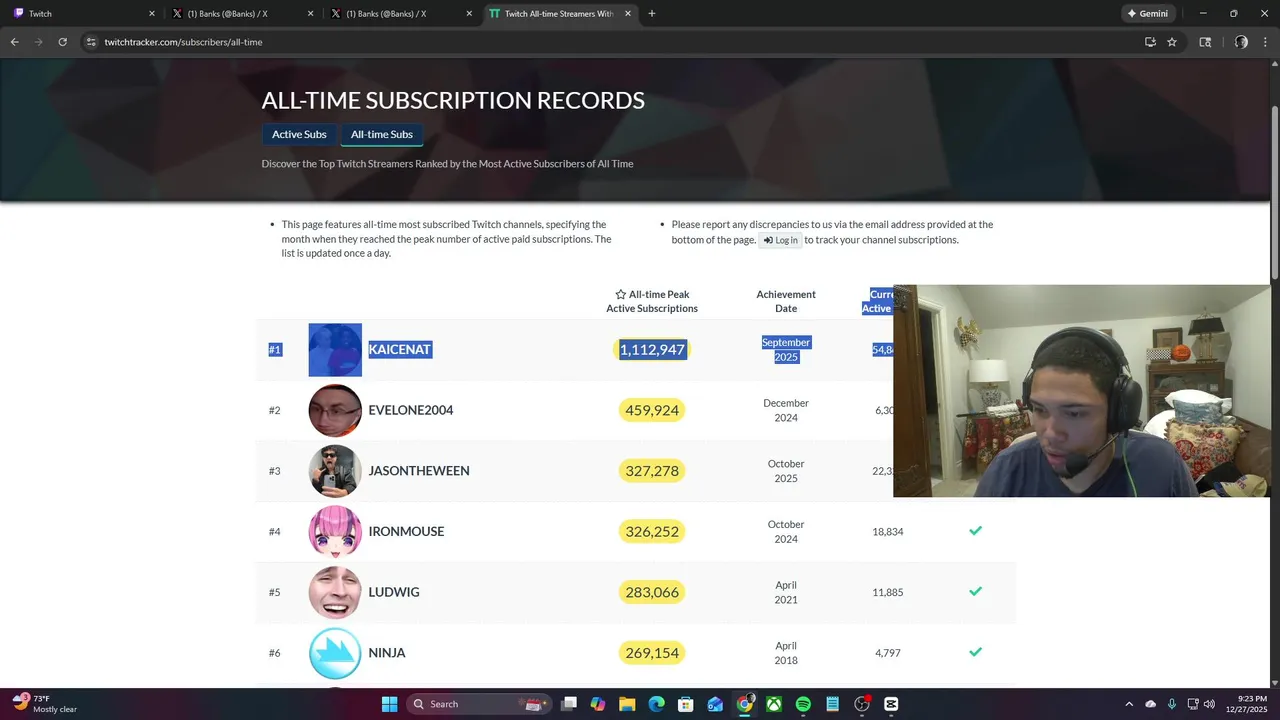
Task: Click the 11,885 current active subs value
Action: [888, 593]
